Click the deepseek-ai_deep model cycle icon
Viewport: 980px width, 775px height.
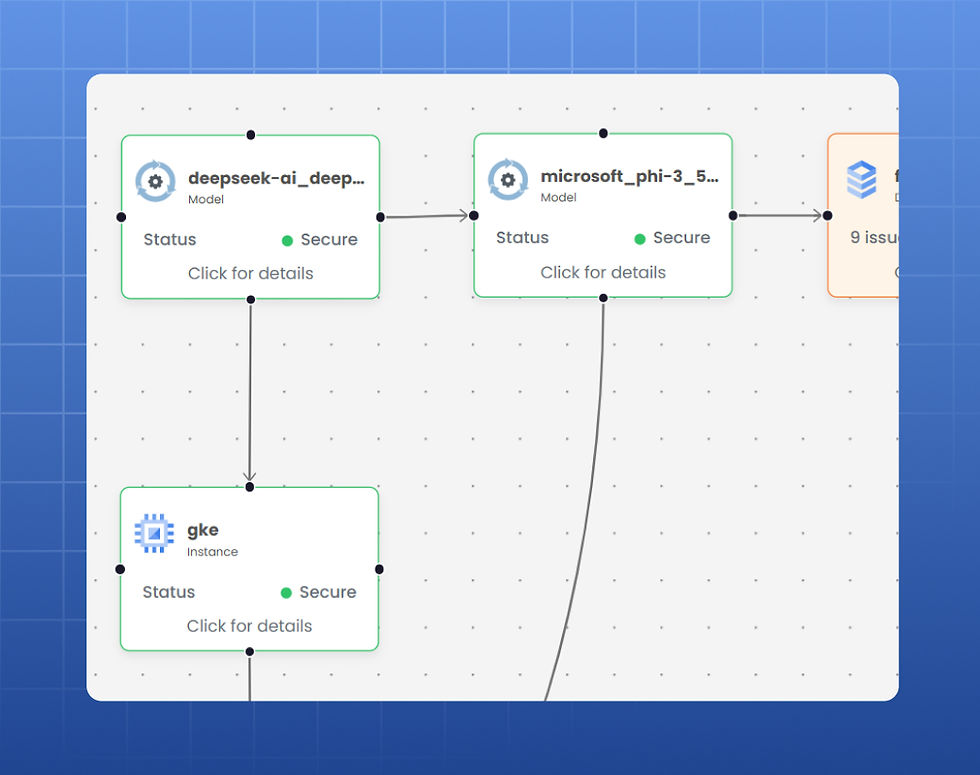pyautogui.click(x=155, y=181)
